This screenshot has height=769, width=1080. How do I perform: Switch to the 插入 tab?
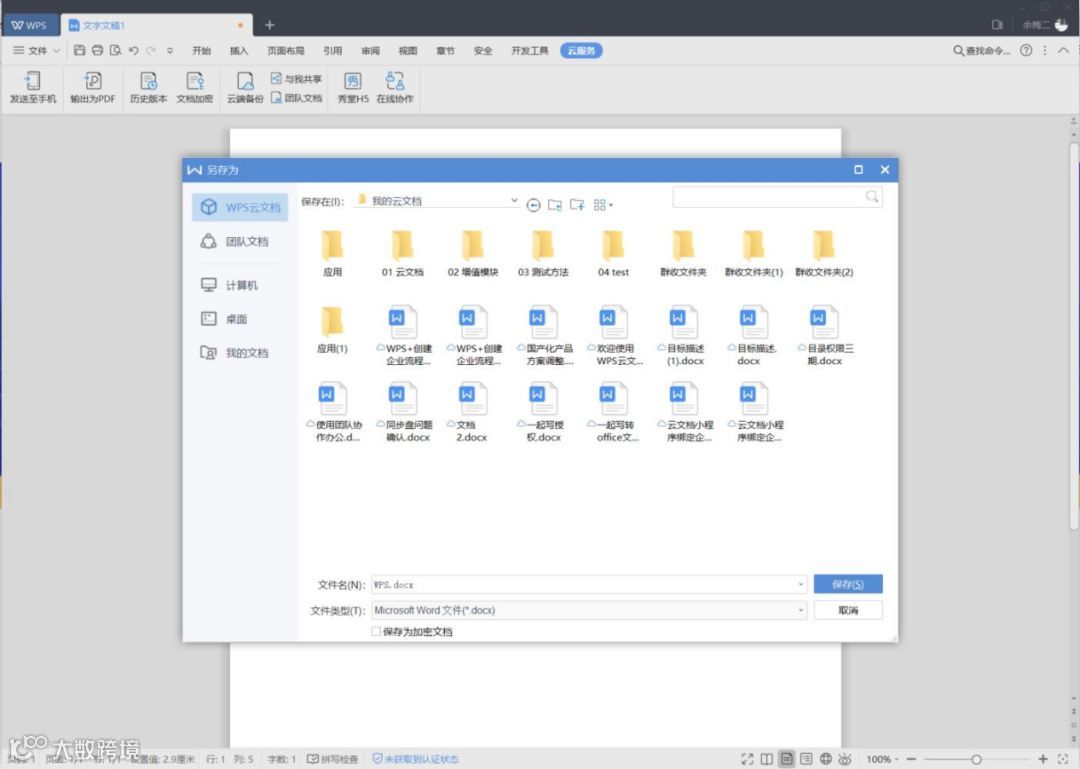[x=238, y=50]
